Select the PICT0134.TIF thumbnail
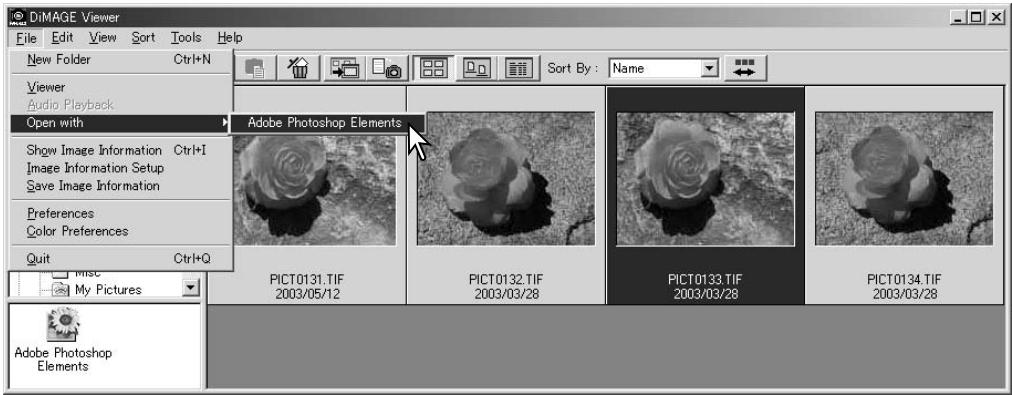 pos(904,179)
